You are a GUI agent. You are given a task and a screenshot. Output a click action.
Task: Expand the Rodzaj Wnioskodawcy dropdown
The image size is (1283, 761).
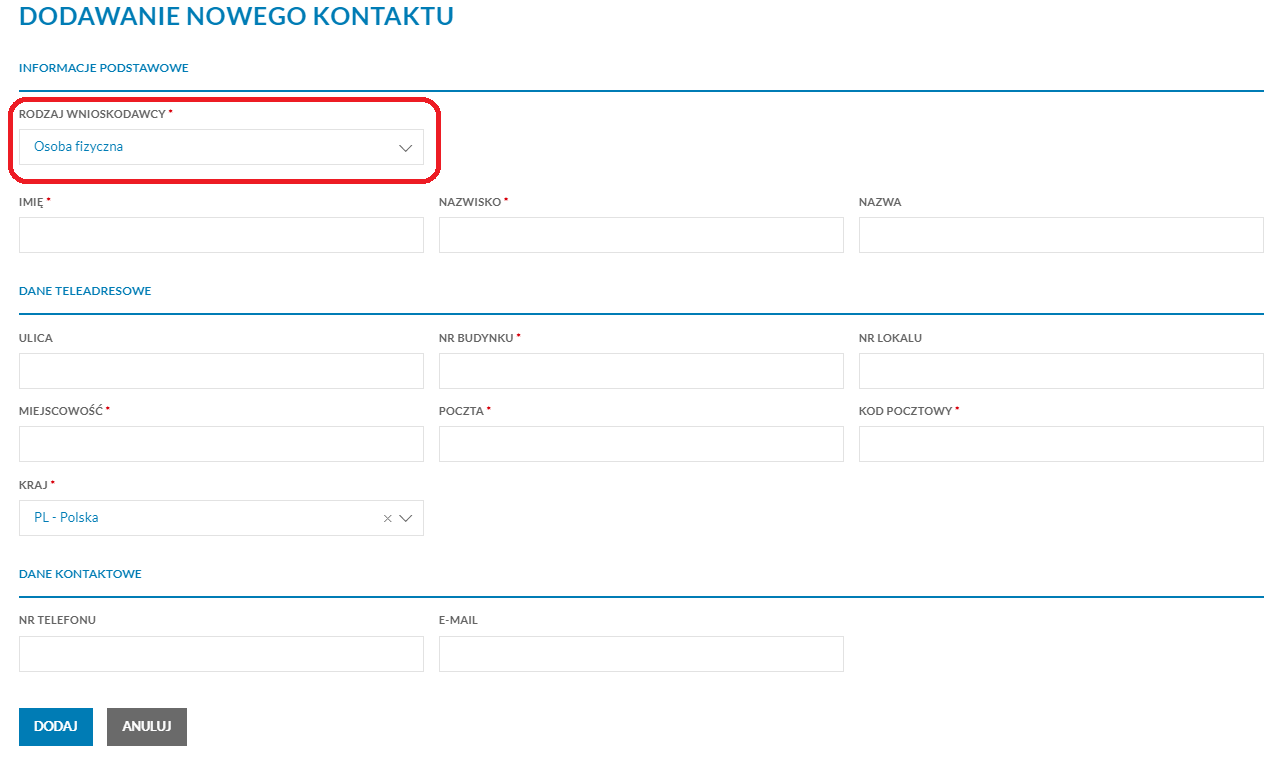pos(220,147)
